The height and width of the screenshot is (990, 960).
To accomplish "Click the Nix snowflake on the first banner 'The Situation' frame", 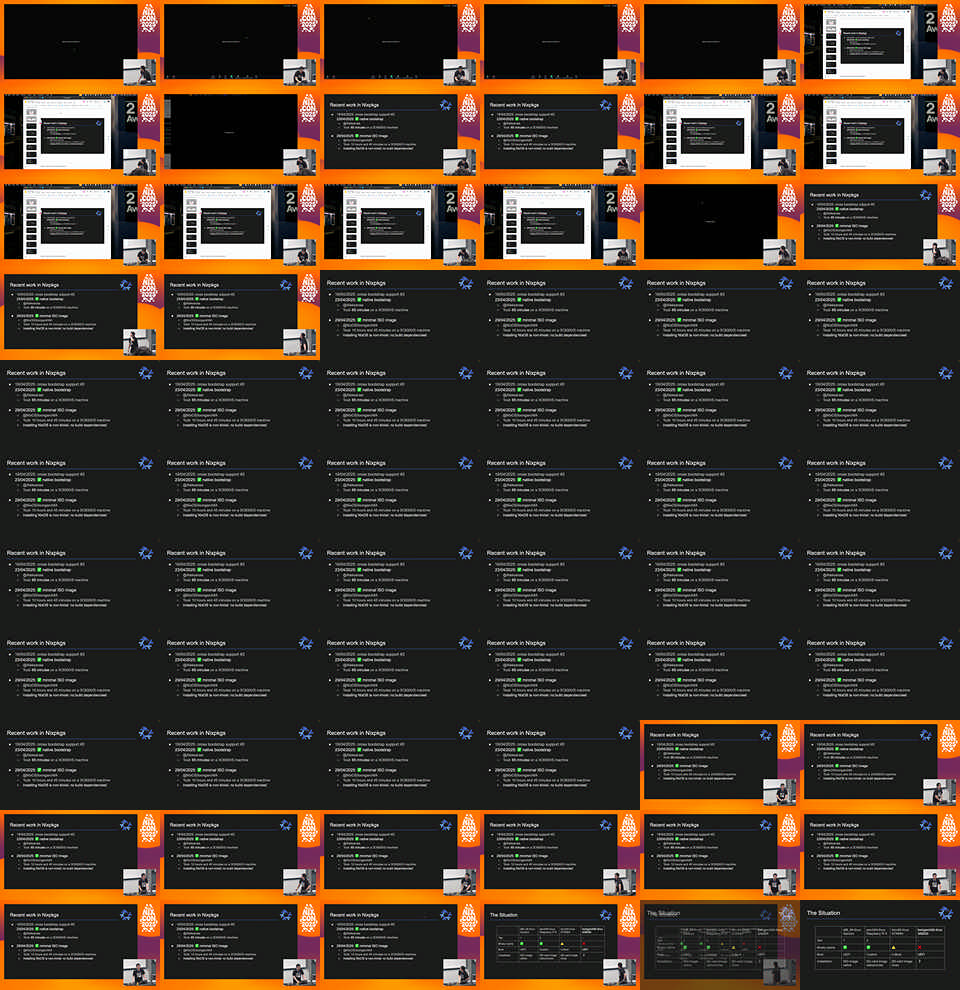I will (606, 915).
